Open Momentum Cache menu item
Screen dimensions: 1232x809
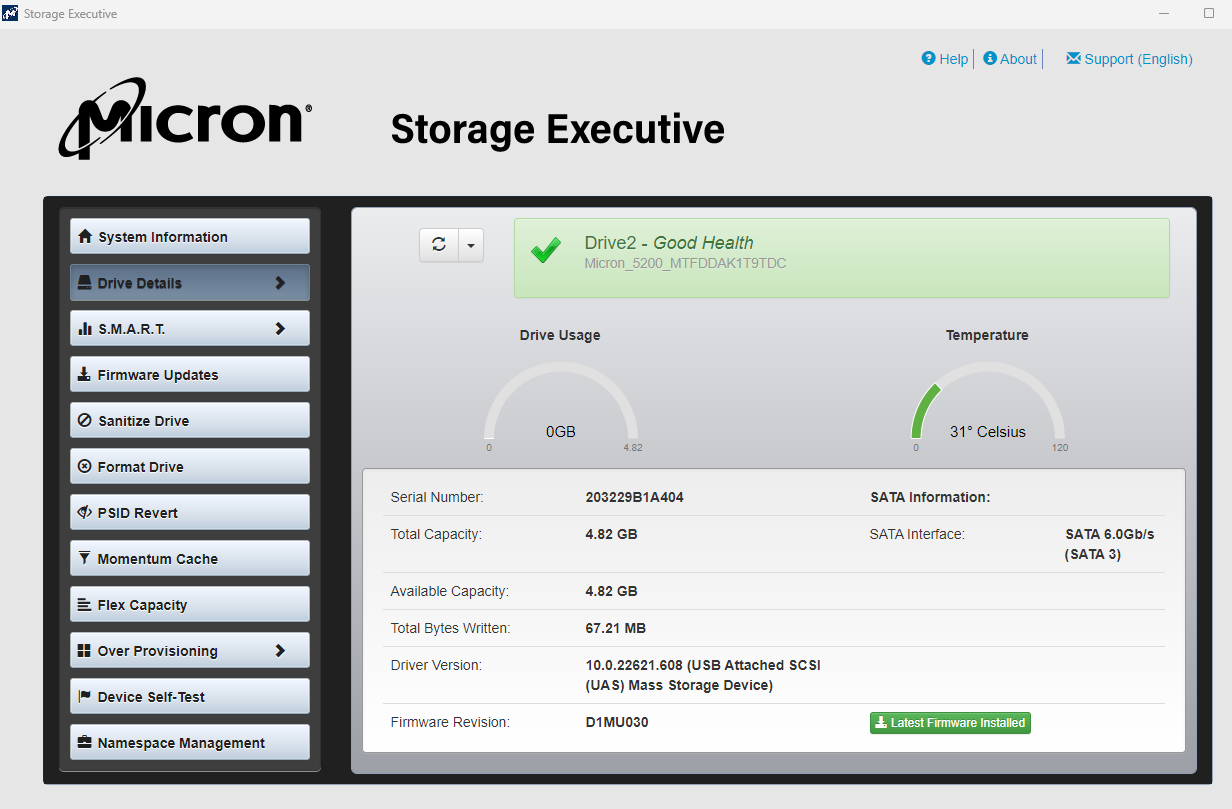(190, 558)
